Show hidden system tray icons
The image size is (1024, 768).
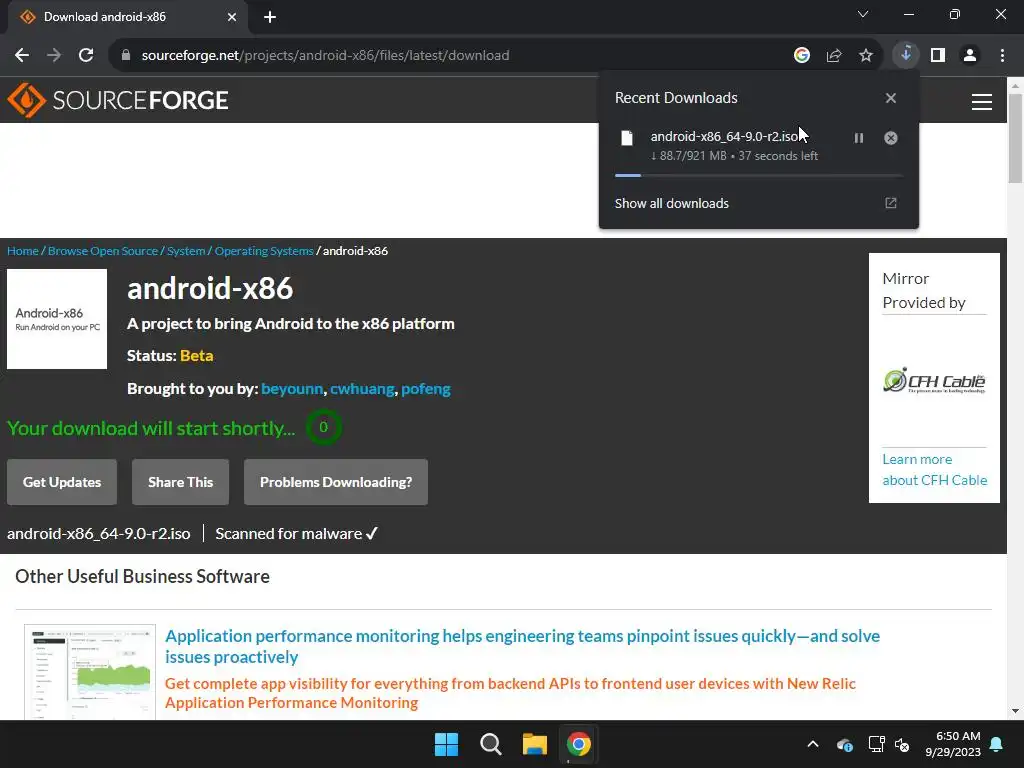click(813, 744)
